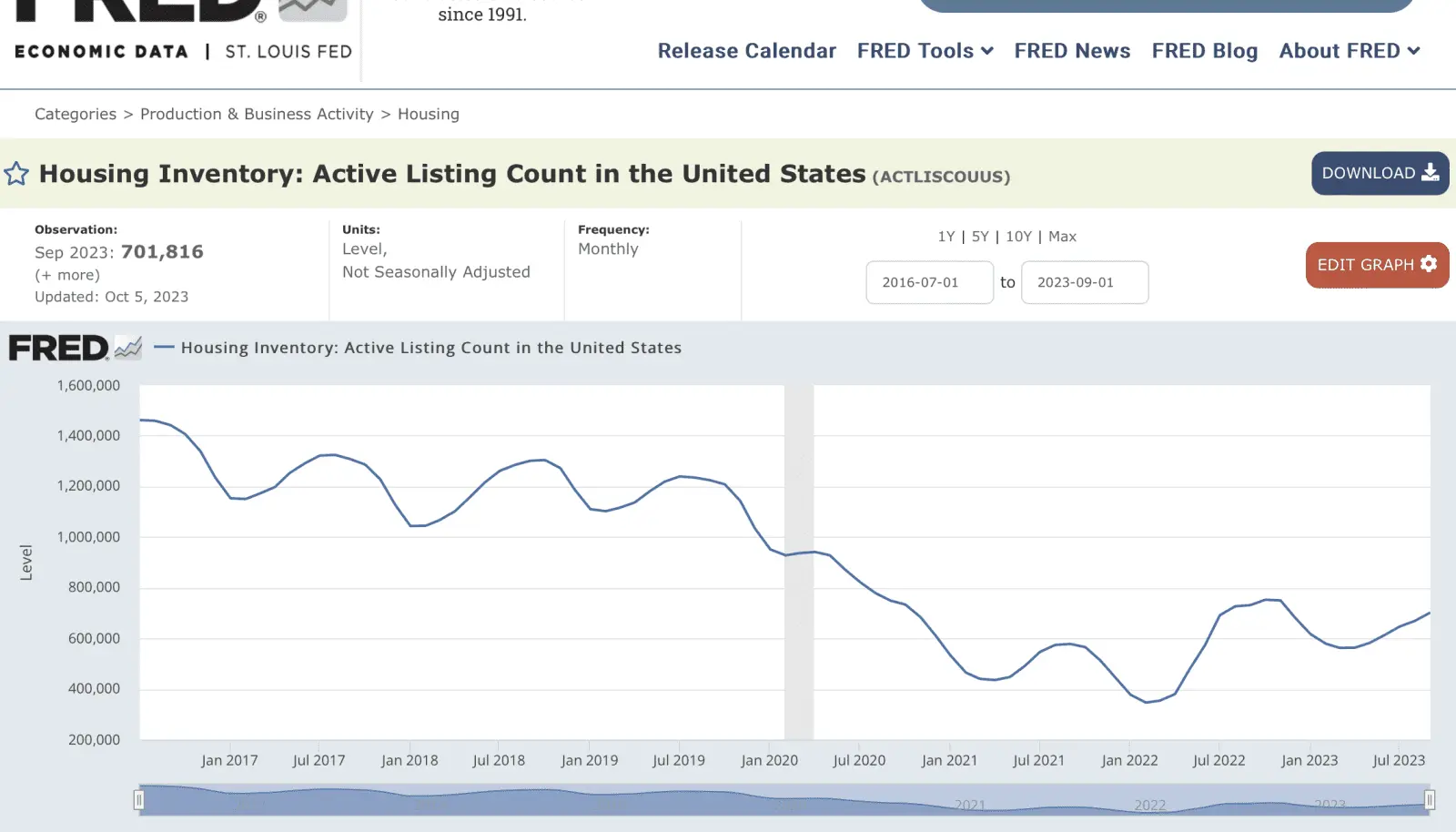This screenshot has width=1456, height=832.
Task: Go to FRED News
Action: pos(1072,51)
